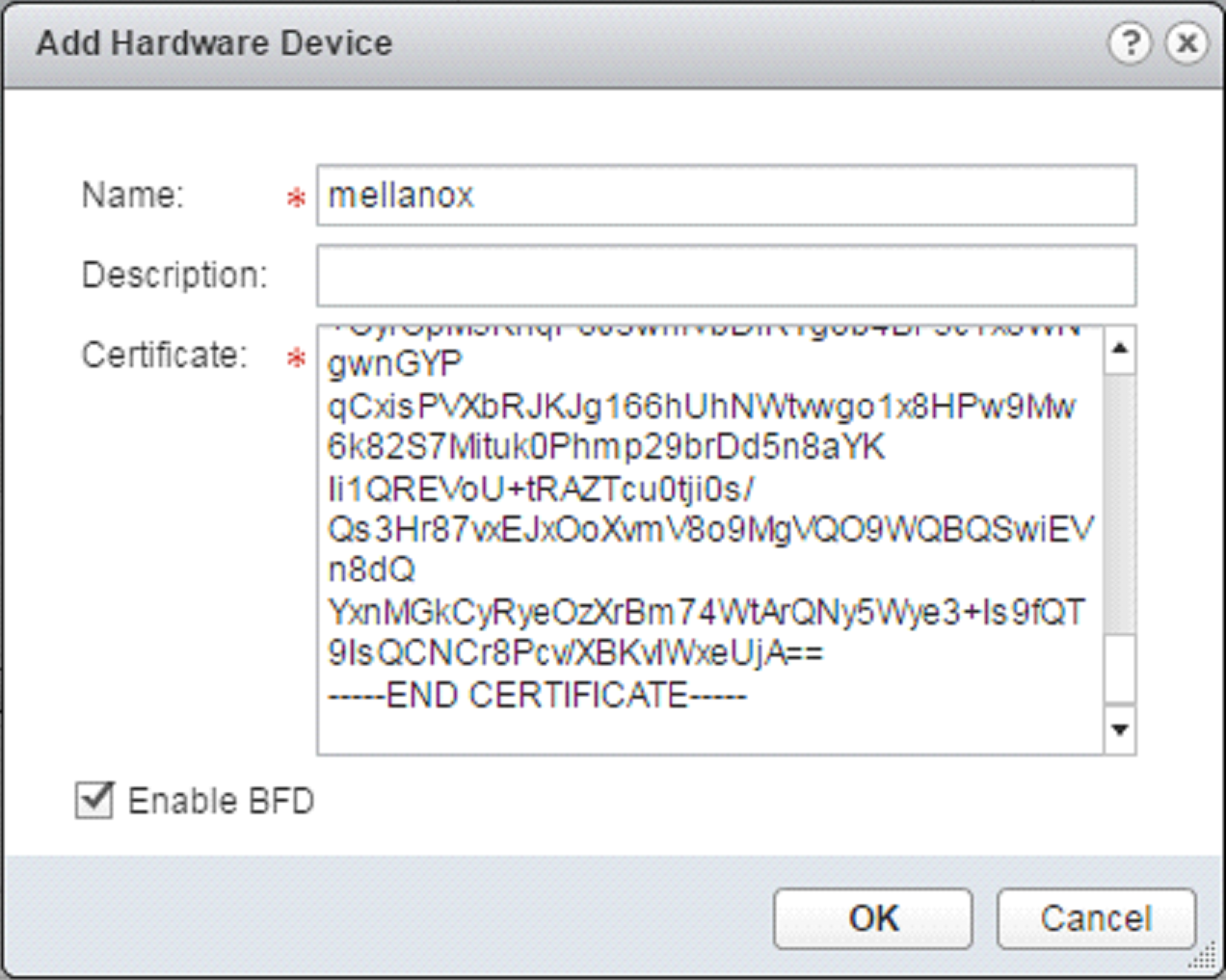Confirm the dialog with OK
1226x980 pixels.
(871, 917)
